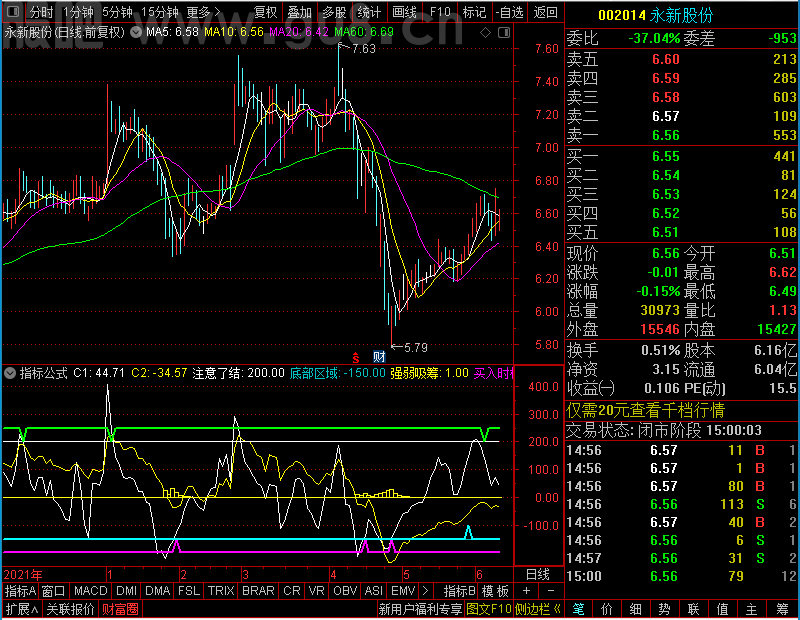Viewport: 800px width, 620px height.
Task: Switch indicator to BRAR
Action: tap(258, 591)
